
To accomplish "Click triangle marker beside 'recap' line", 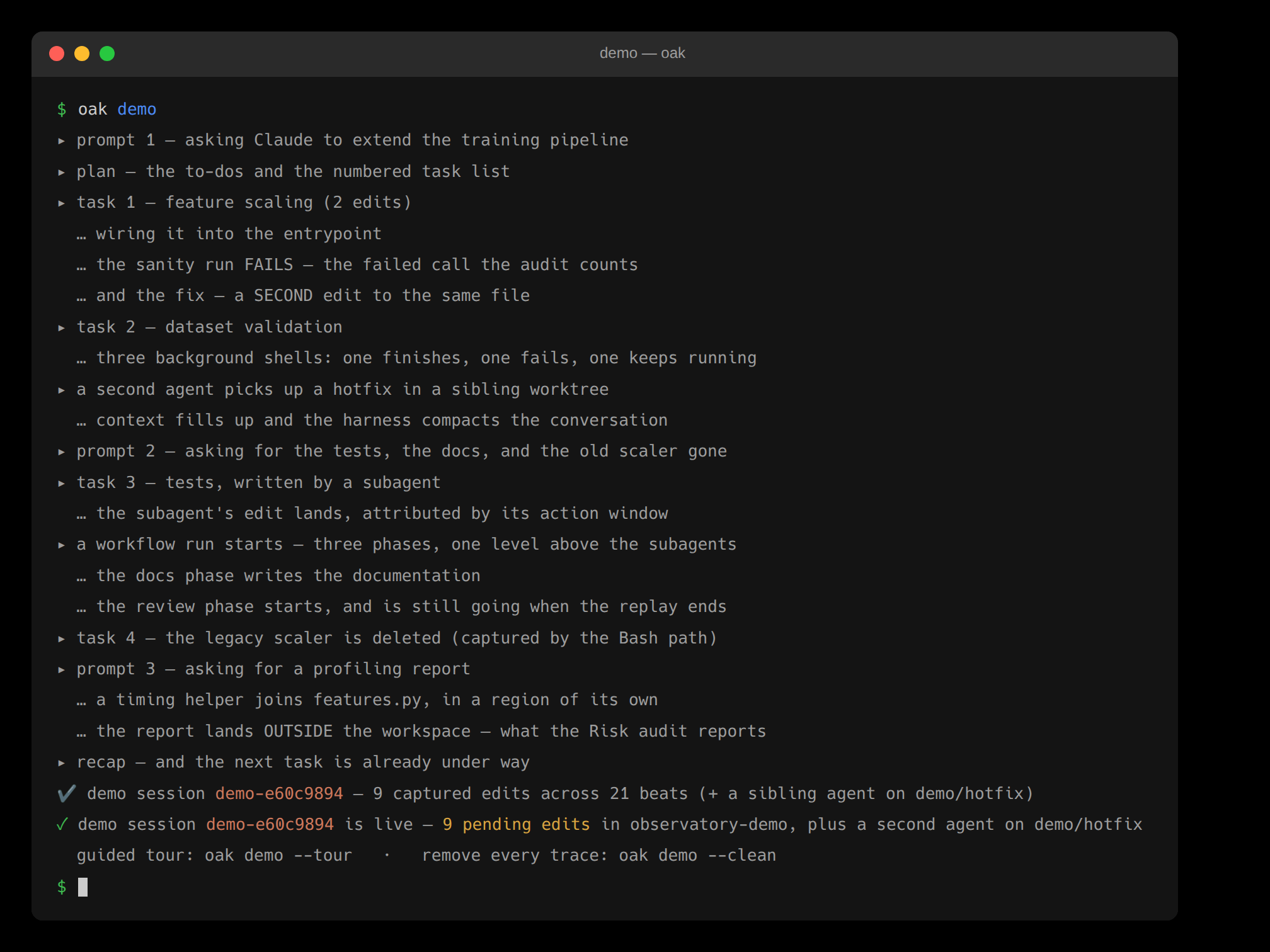I will 61,762.
